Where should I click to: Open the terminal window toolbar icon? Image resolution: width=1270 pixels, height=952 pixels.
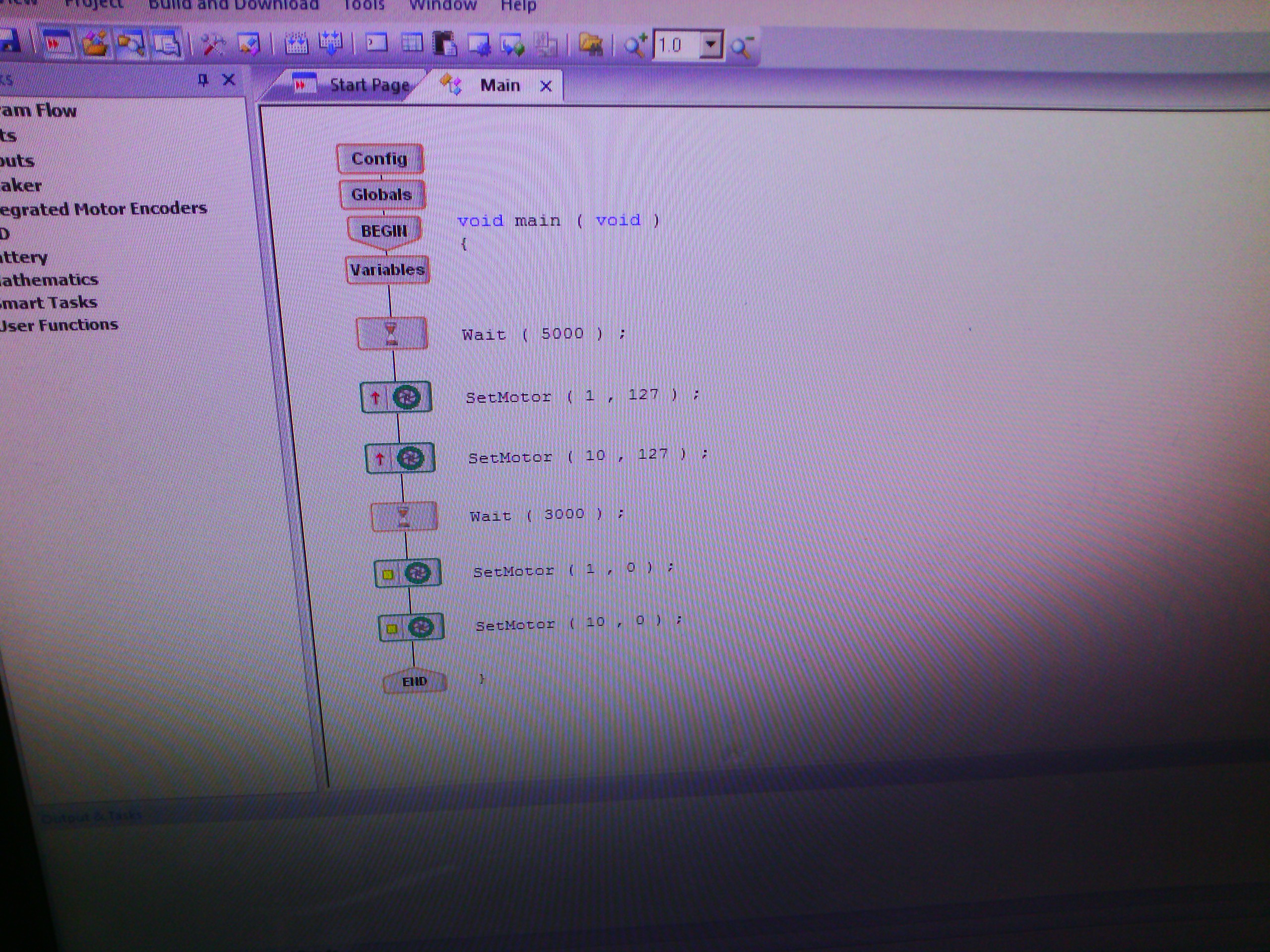click(x=377, y=43)
